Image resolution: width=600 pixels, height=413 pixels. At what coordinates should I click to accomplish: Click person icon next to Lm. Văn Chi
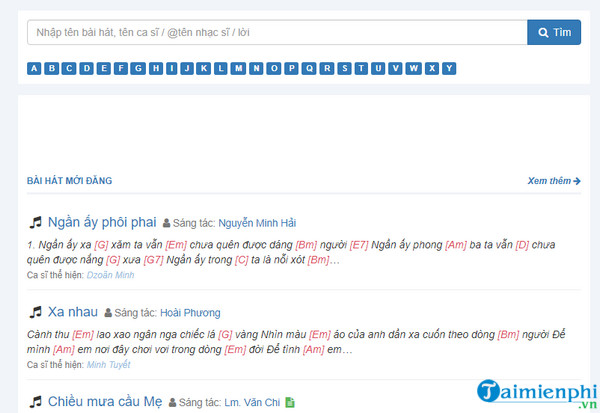point(173,403)
